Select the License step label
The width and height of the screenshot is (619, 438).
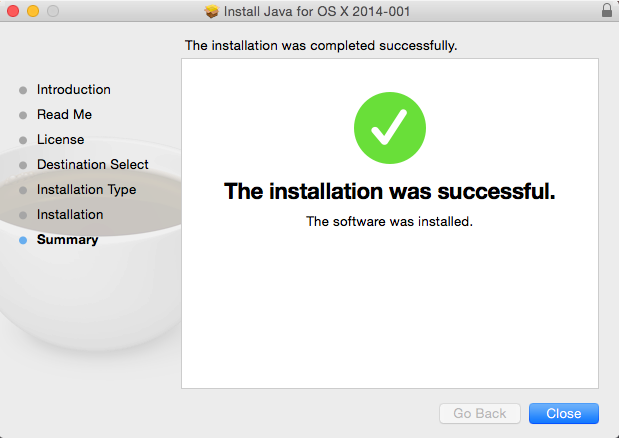60,139
